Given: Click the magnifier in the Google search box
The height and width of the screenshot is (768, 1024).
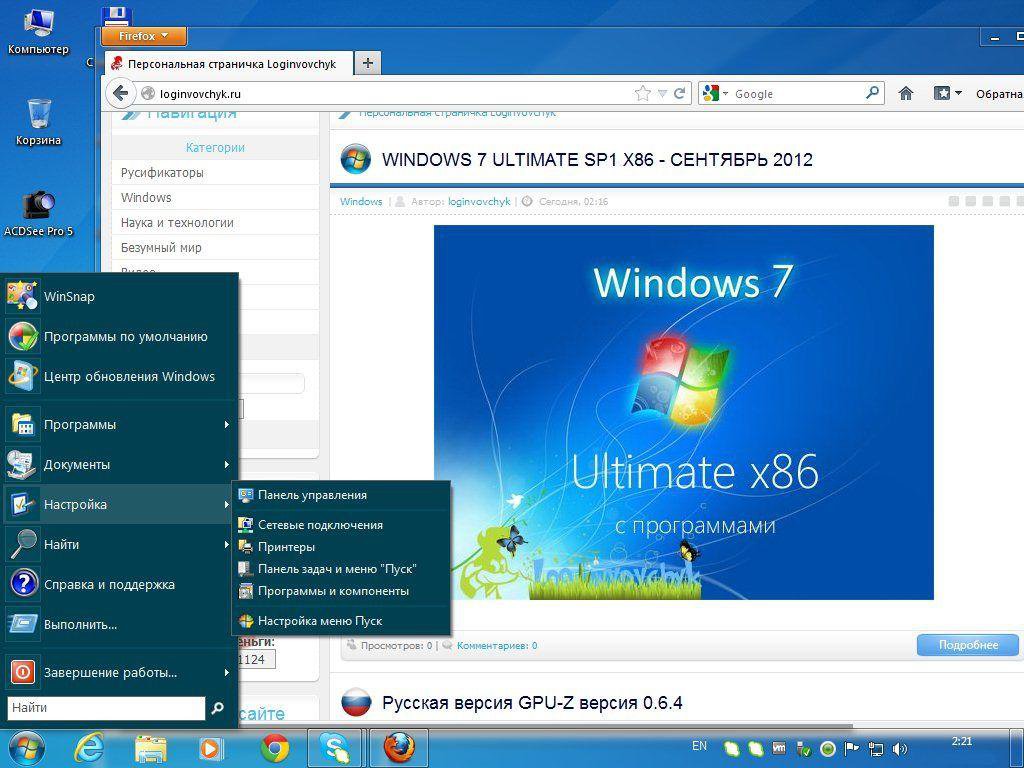Looking at the screenshot, I should click(x=872, y=93).
